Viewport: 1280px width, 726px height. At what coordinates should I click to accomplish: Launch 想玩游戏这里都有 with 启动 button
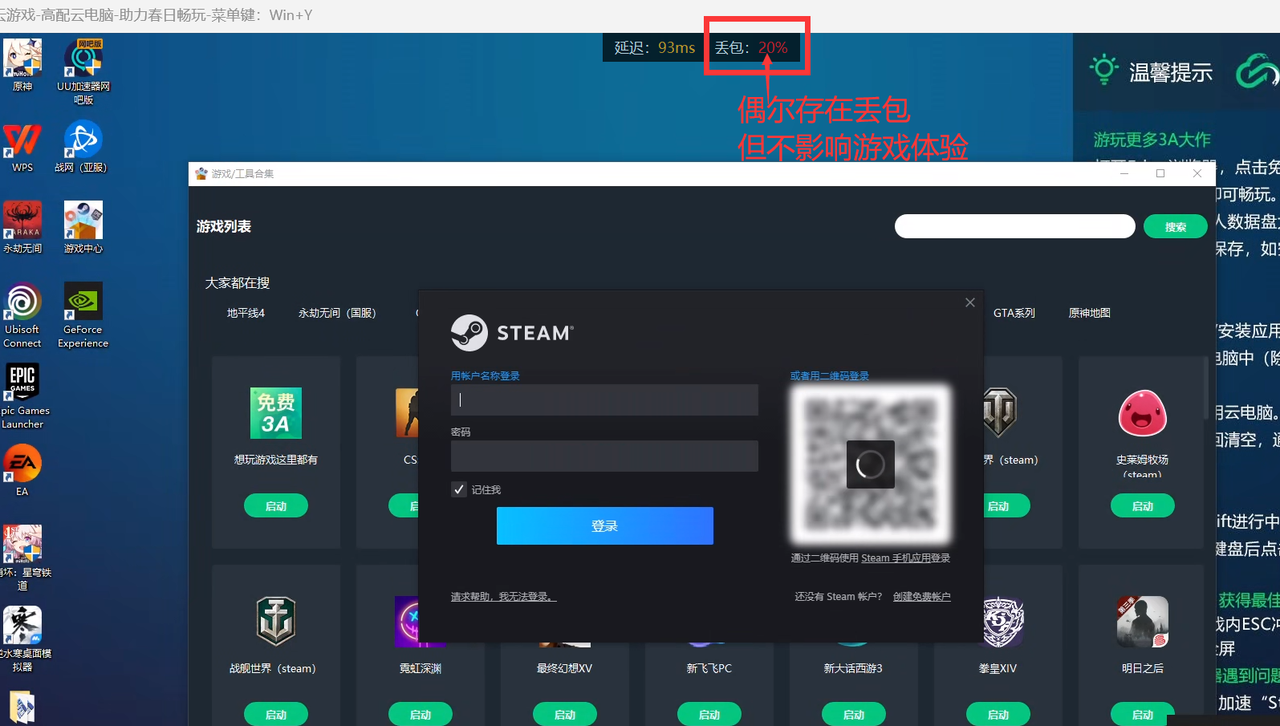276,506
